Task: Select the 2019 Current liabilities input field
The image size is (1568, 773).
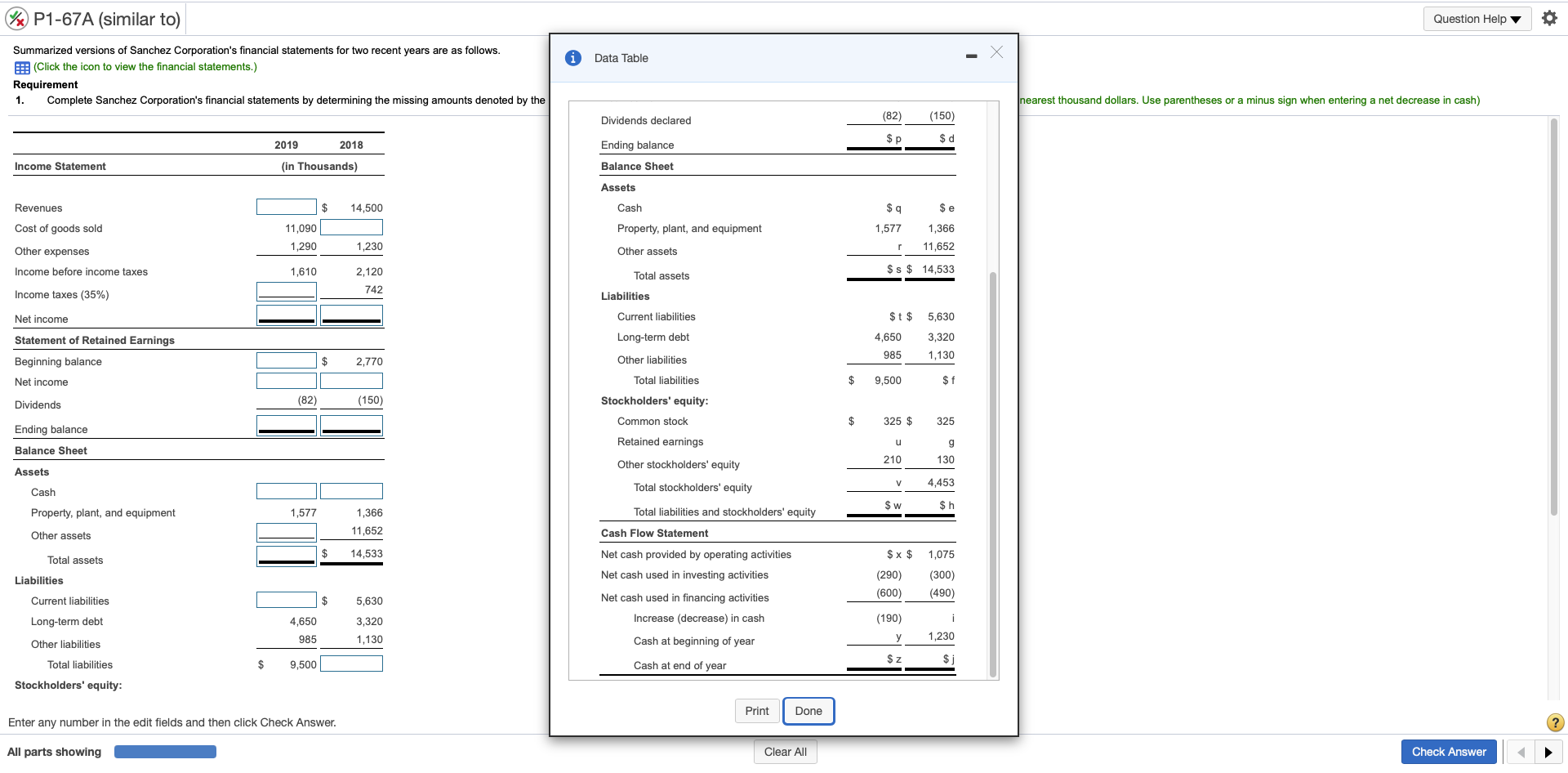Action: 287,600
